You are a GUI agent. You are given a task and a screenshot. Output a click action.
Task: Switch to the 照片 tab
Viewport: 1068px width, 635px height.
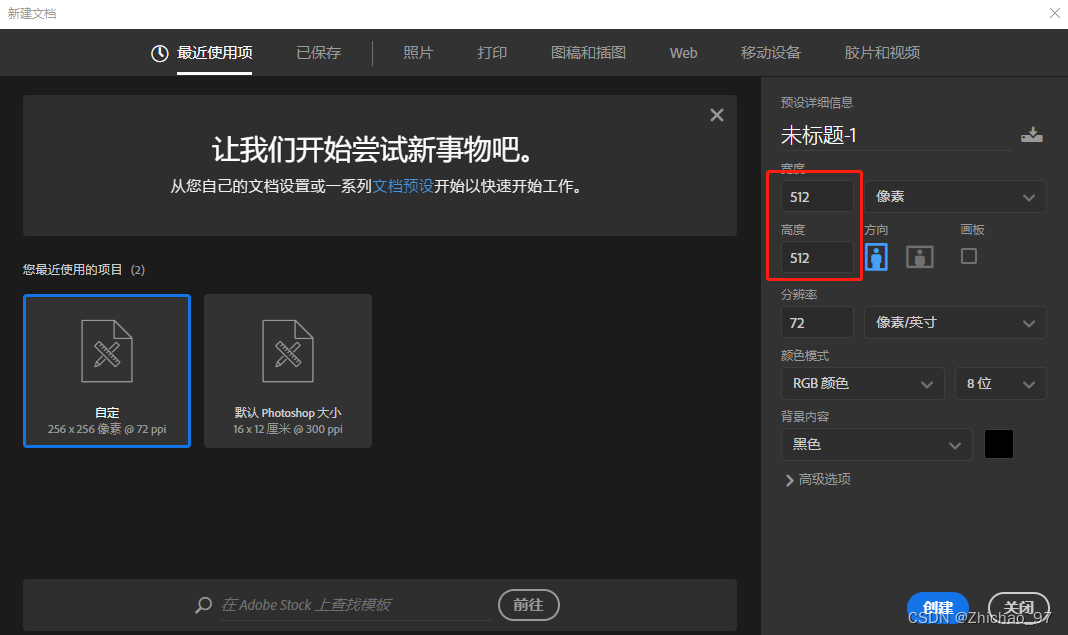[418, 53]
